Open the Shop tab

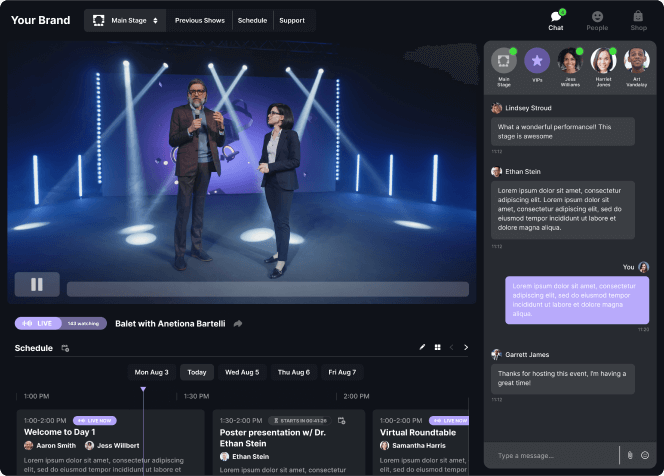[x=639, y=20]
